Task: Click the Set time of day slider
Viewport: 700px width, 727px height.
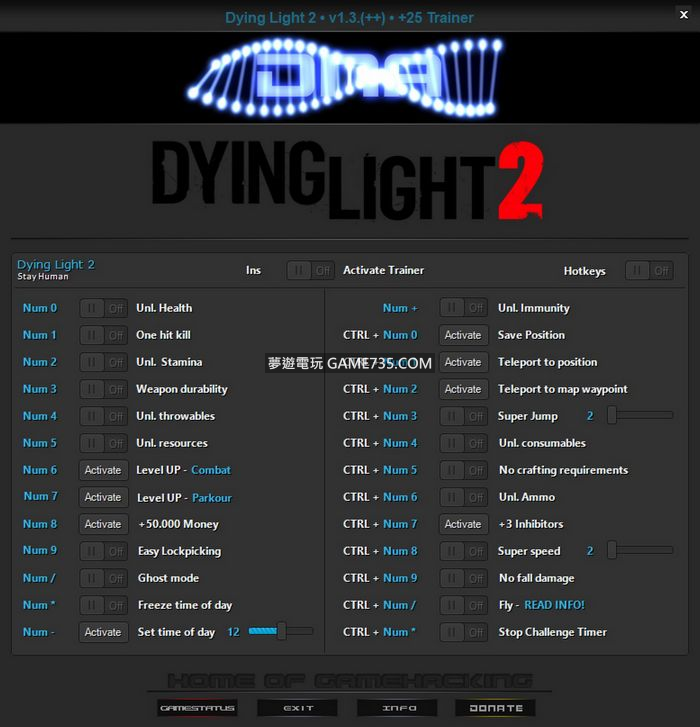Action: pyautogui.click(x=281, y=631)
